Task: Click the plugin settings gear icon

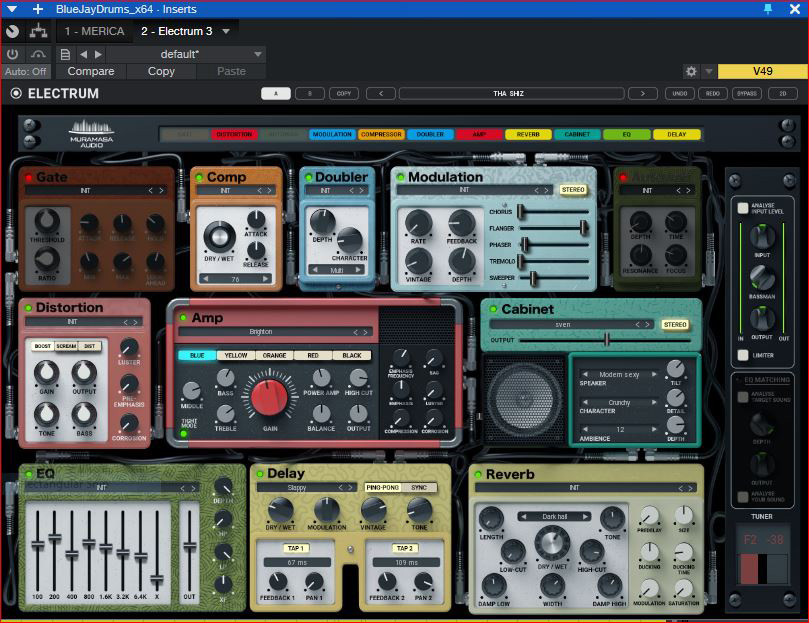Action: click(690, 72)
